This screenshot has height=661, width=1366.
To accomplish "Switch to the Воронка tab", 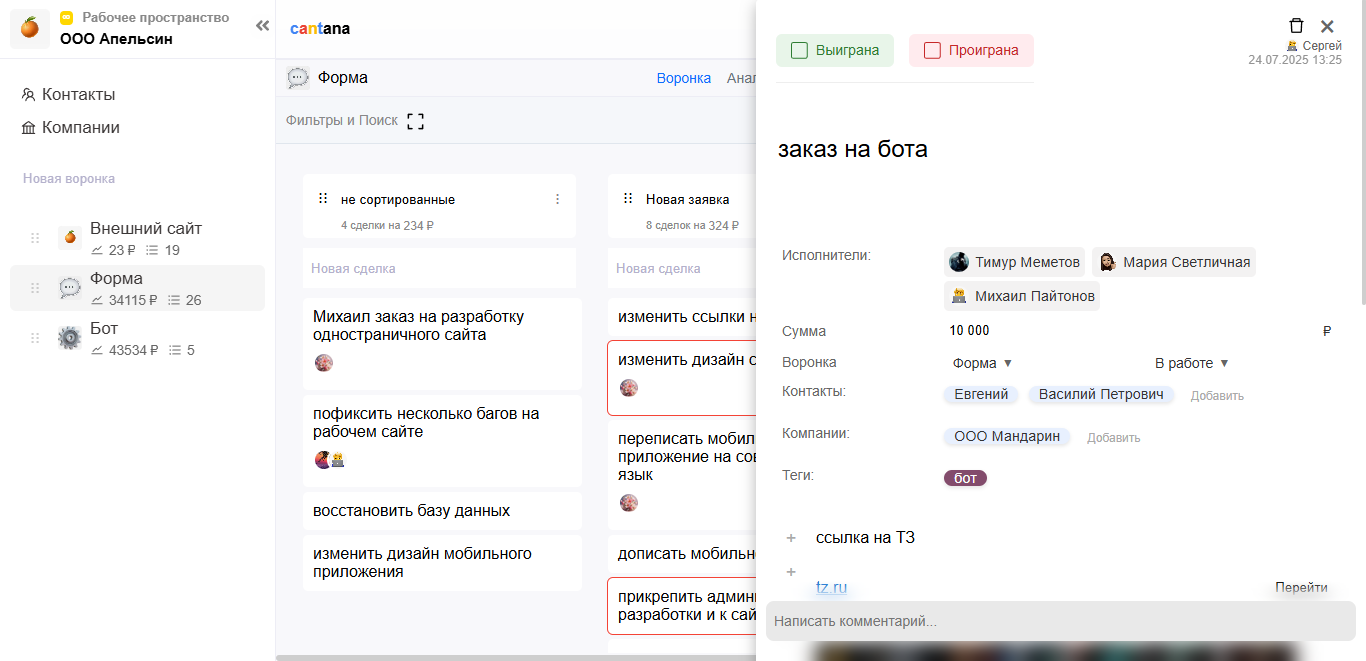I will 684,77.
